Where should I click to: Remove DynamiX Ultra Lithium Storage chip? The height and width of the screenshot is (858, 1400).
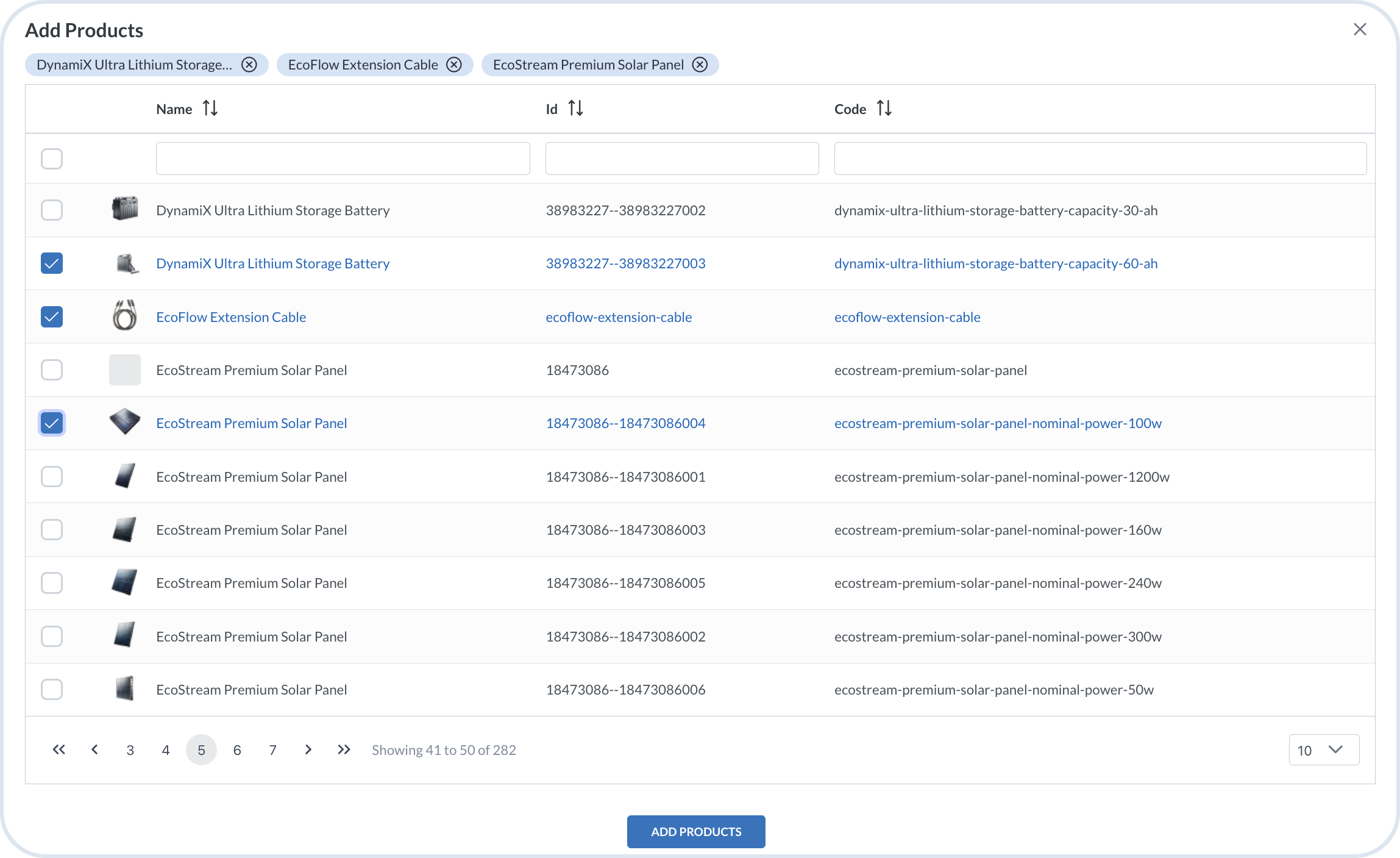point(249,65)
